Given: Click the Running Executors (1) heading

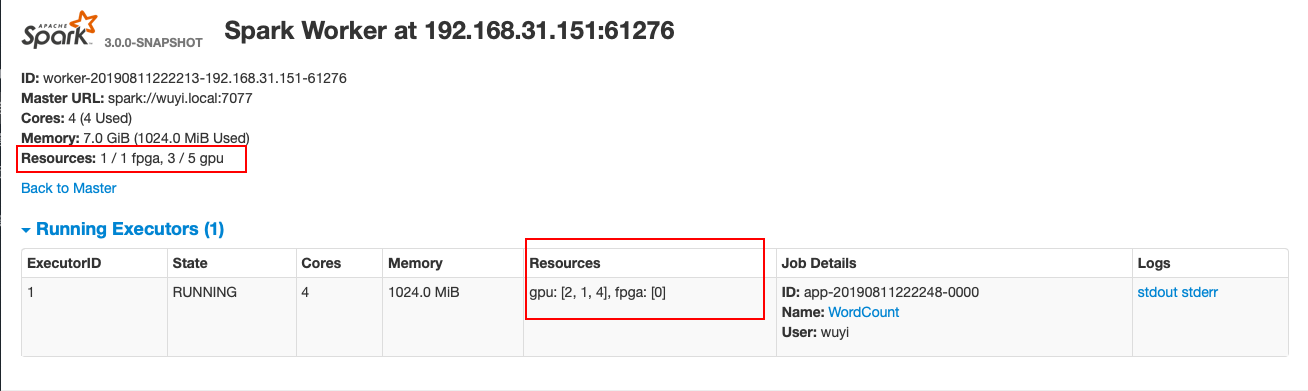Looking at the screenshot, I should (x=130, y=230).
